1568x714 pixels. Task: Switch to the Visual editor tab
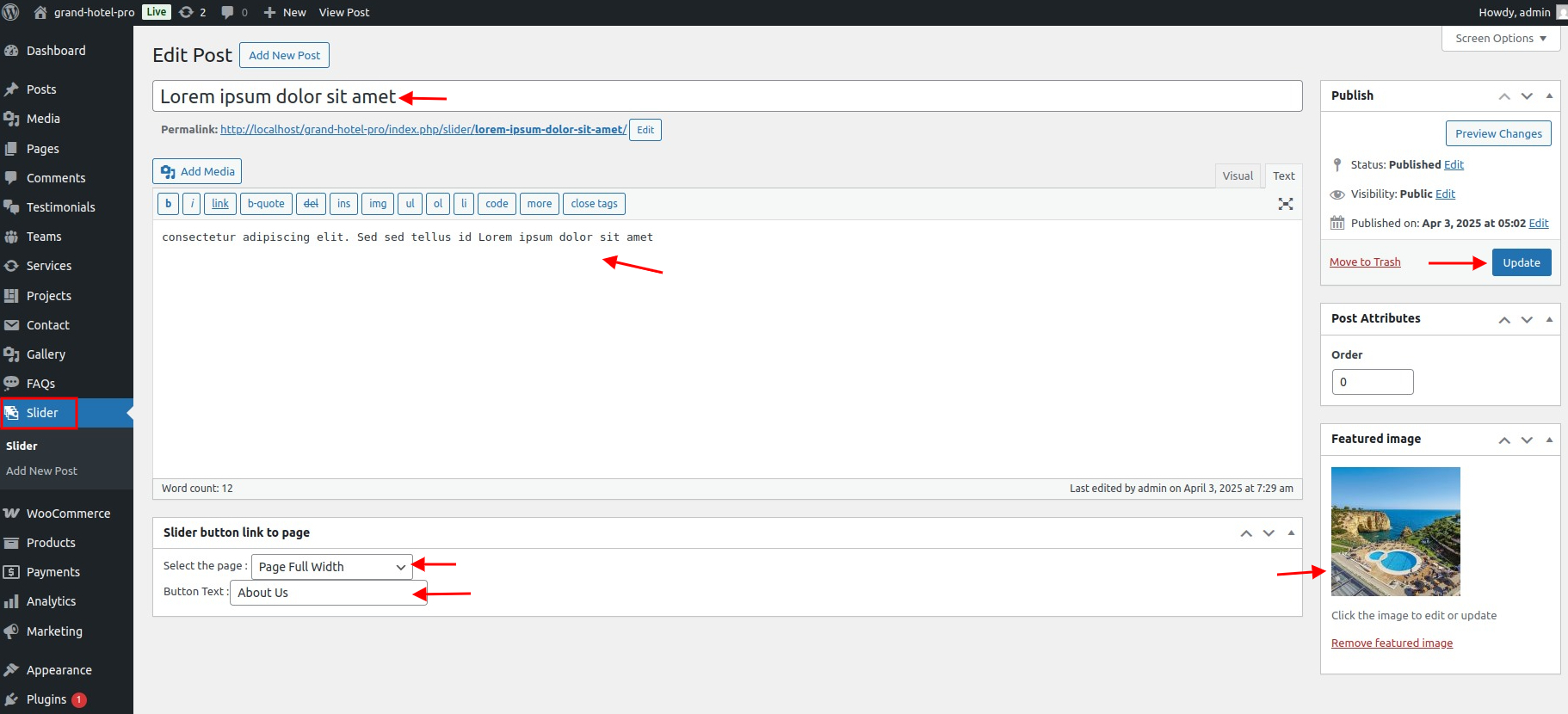tap(1237, 175)
